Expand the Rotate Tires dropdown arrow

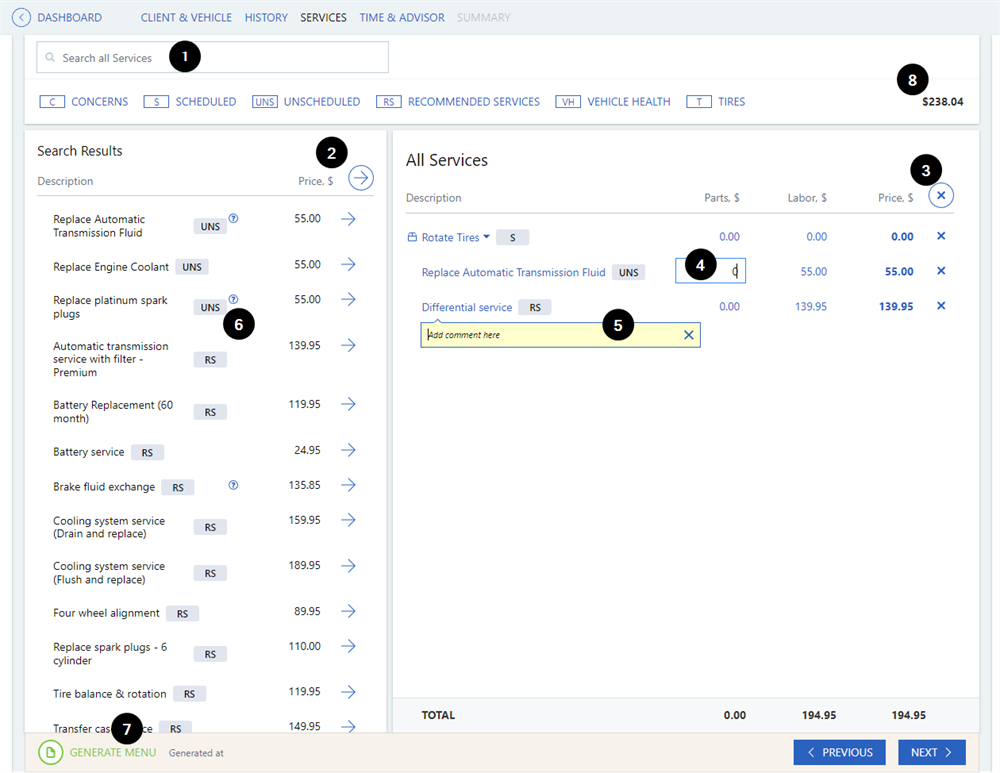487,237
